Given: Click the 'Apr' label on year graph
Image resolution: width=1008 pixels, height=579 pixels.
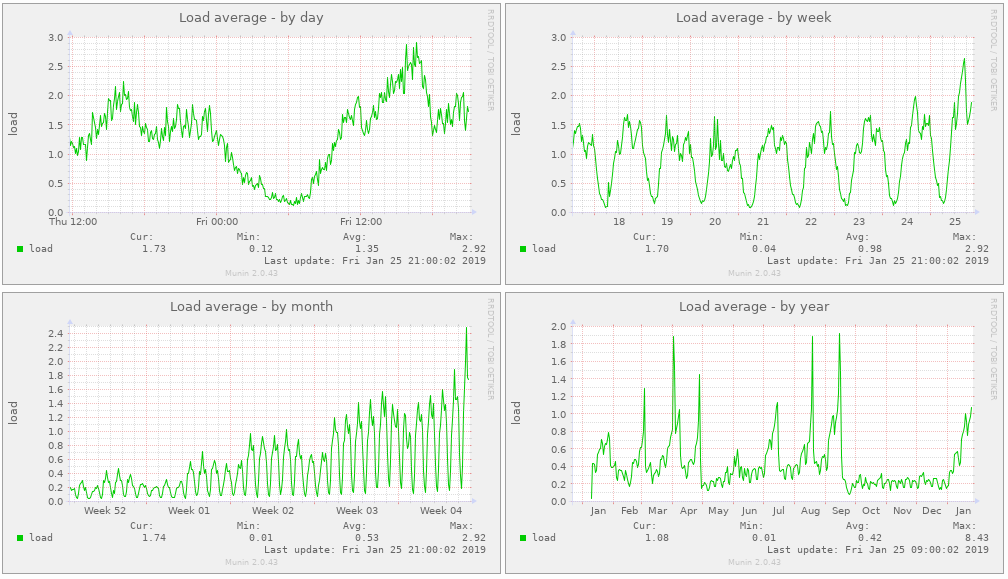Looking at the screenshot, I should point(688,511).
